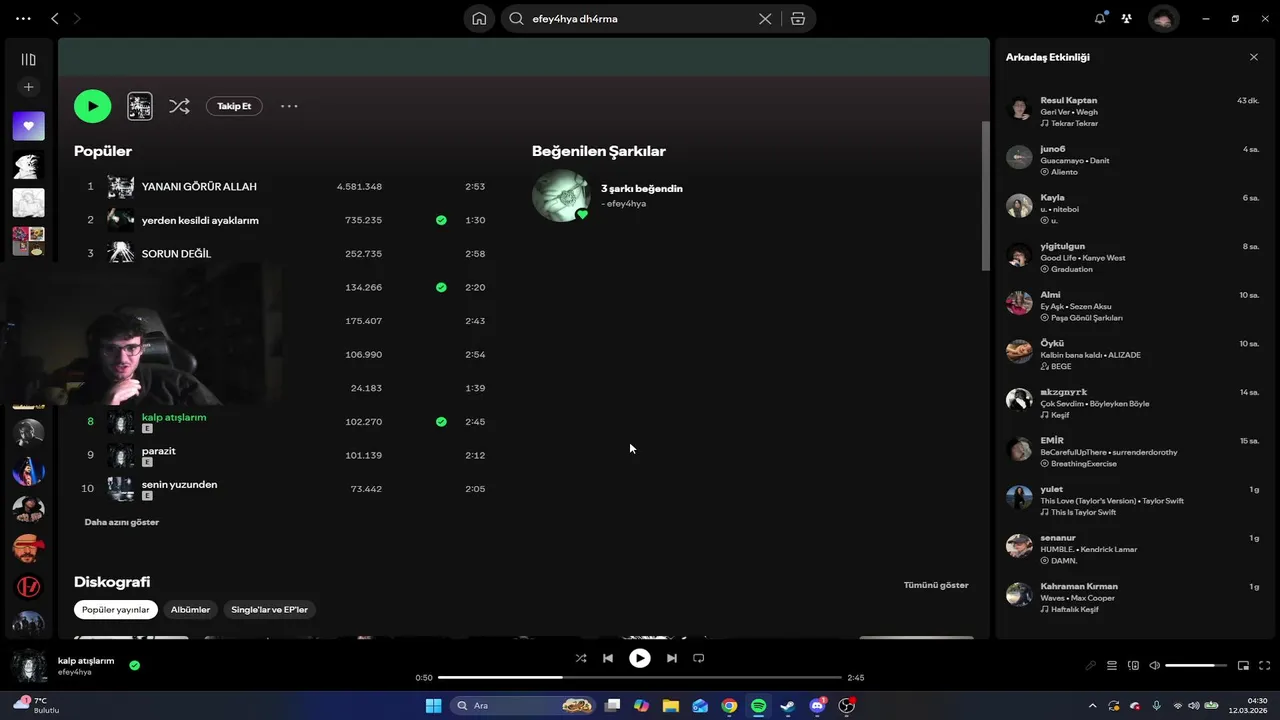This screenshot has width=1280, height=720.
Task: Create a playlist with the plus icon
Action: 28,88
